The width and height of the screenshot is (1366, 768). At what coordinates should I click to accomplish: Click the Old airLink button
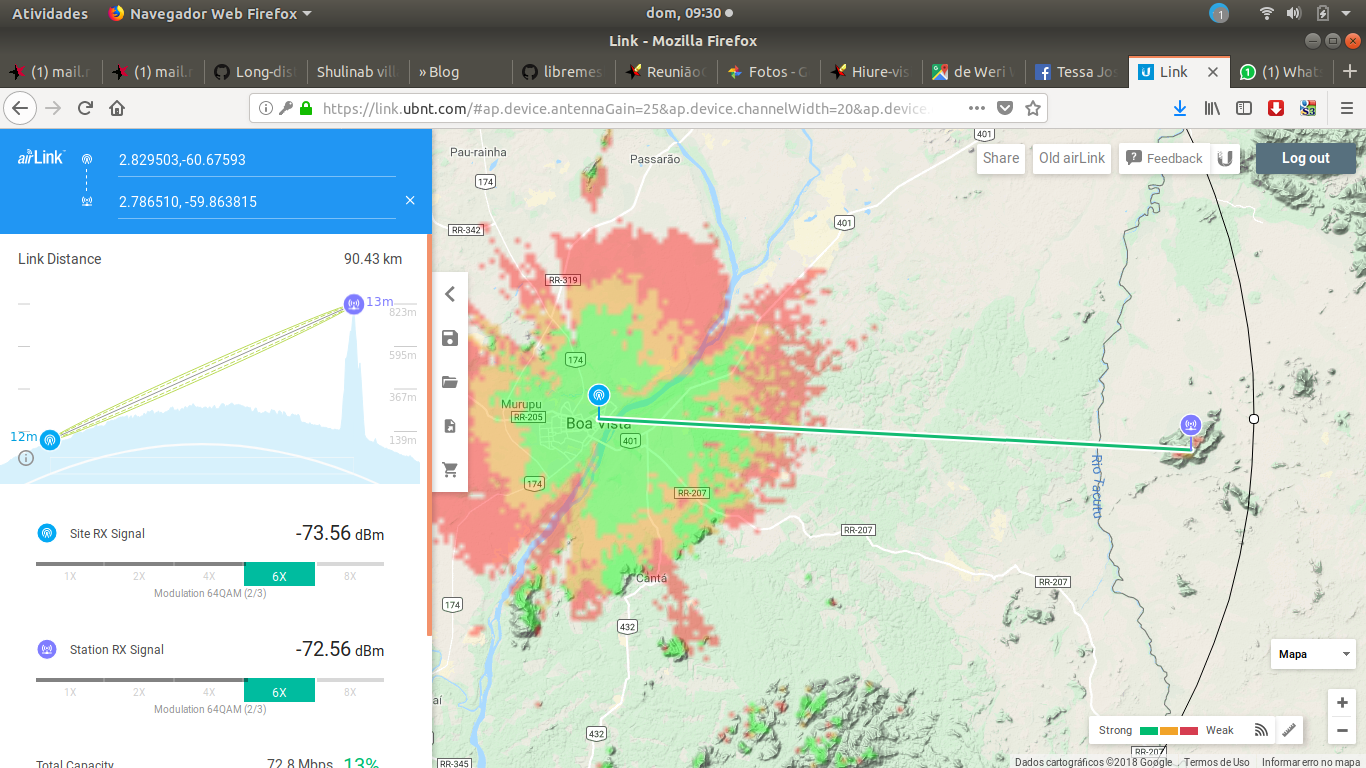click(1072, 158)
